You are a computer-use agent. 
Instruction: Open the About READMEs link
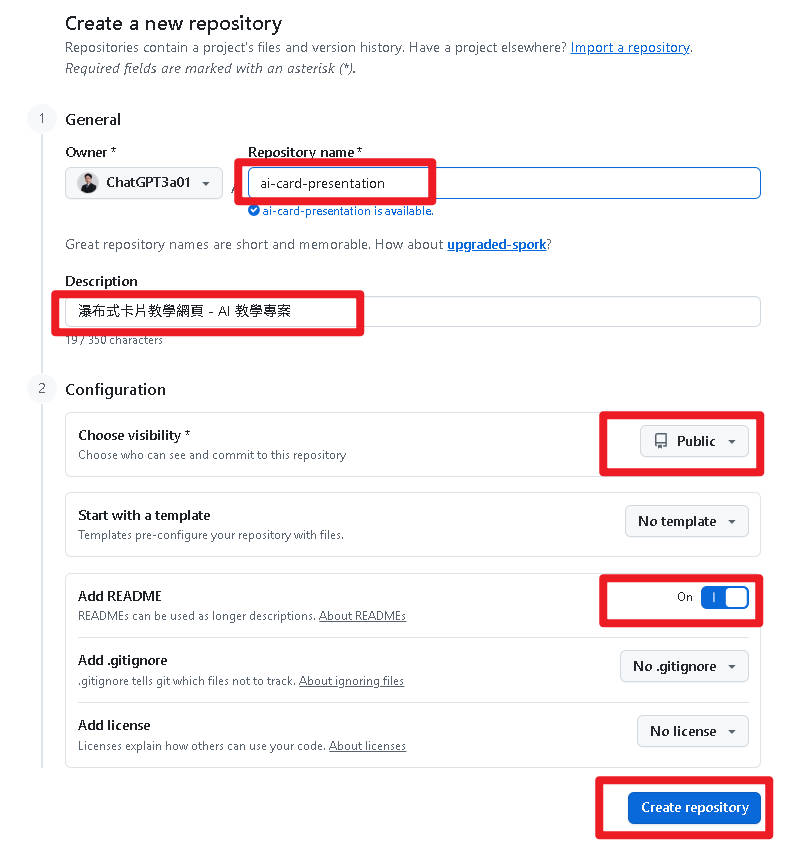point(362,616)
